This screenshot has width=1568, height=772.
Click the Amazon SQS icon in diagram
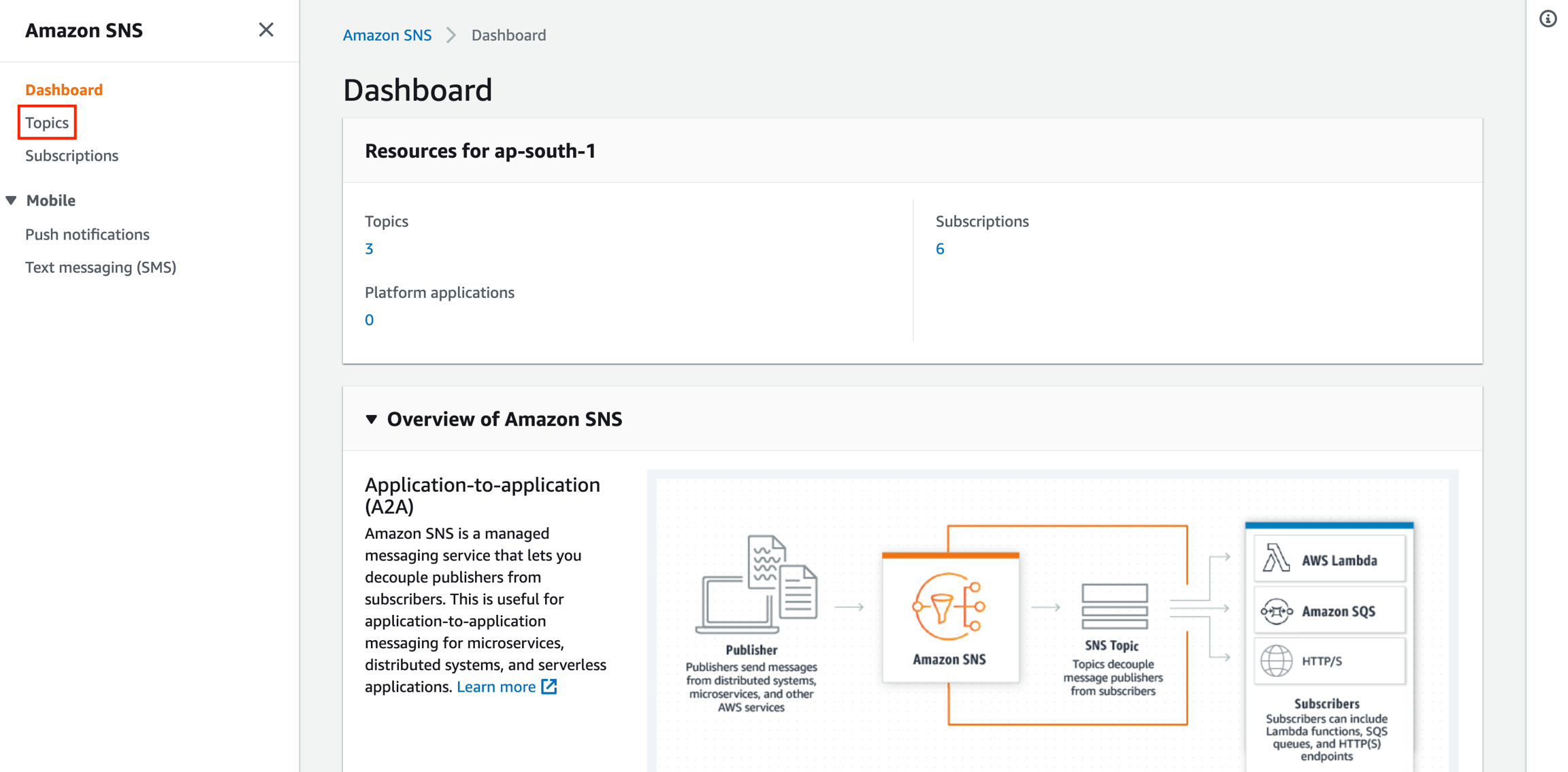point(1276,611)
